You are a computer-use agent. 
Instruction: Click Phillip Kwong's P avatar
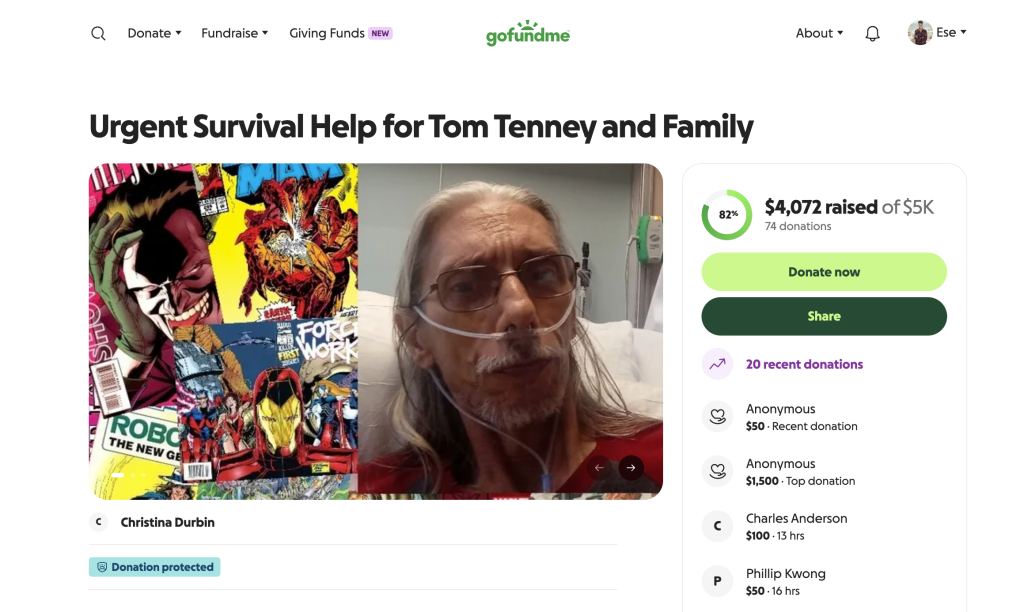click(x=717, y=582)
